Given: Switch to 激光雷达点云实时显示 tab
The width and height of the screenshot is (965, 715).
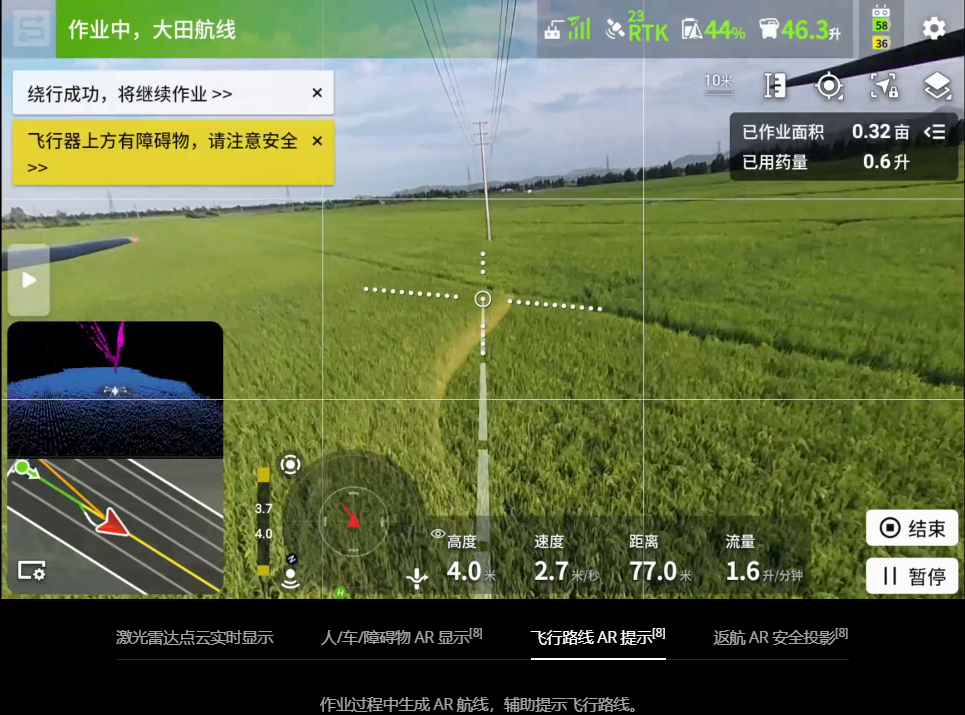Looking at the screenshot, I should (194, 637).
